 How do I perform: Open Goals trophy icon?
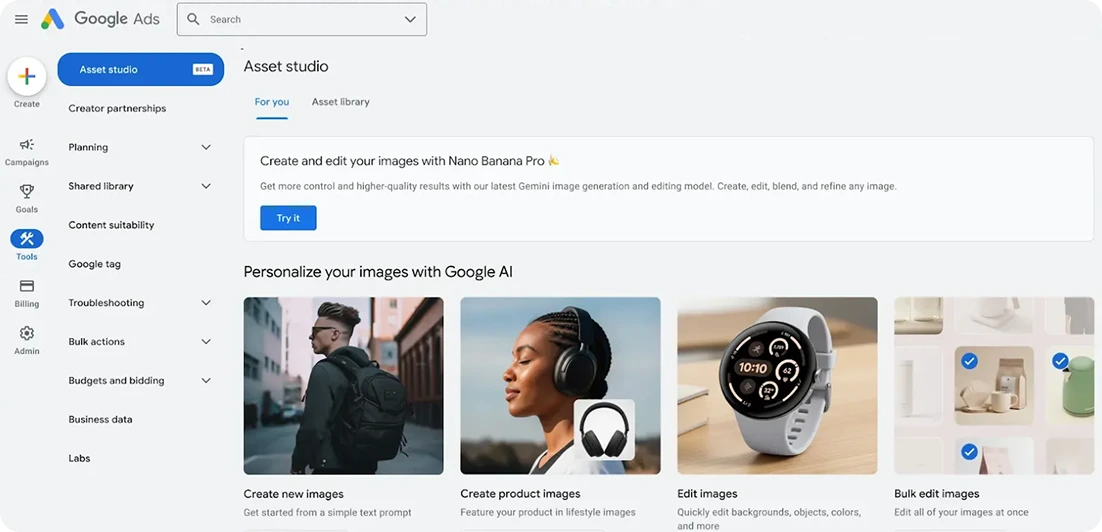(27, 191)
